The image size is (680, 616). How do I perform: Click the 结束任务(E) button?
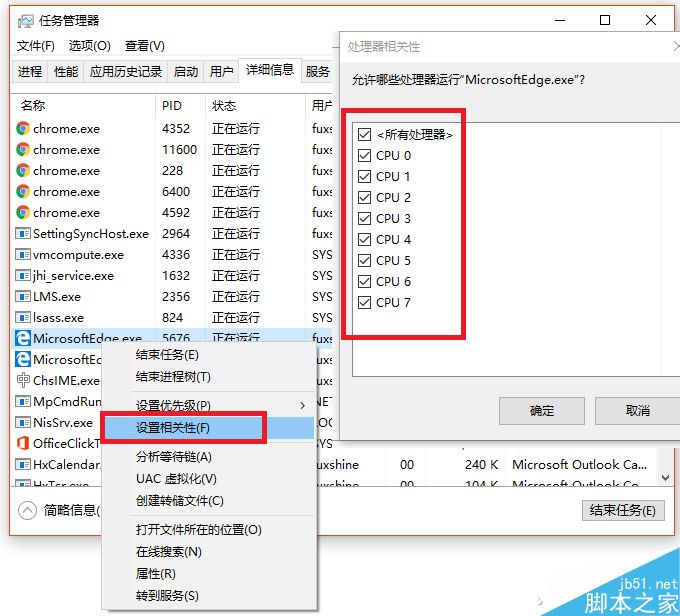(x=621, y=510)
